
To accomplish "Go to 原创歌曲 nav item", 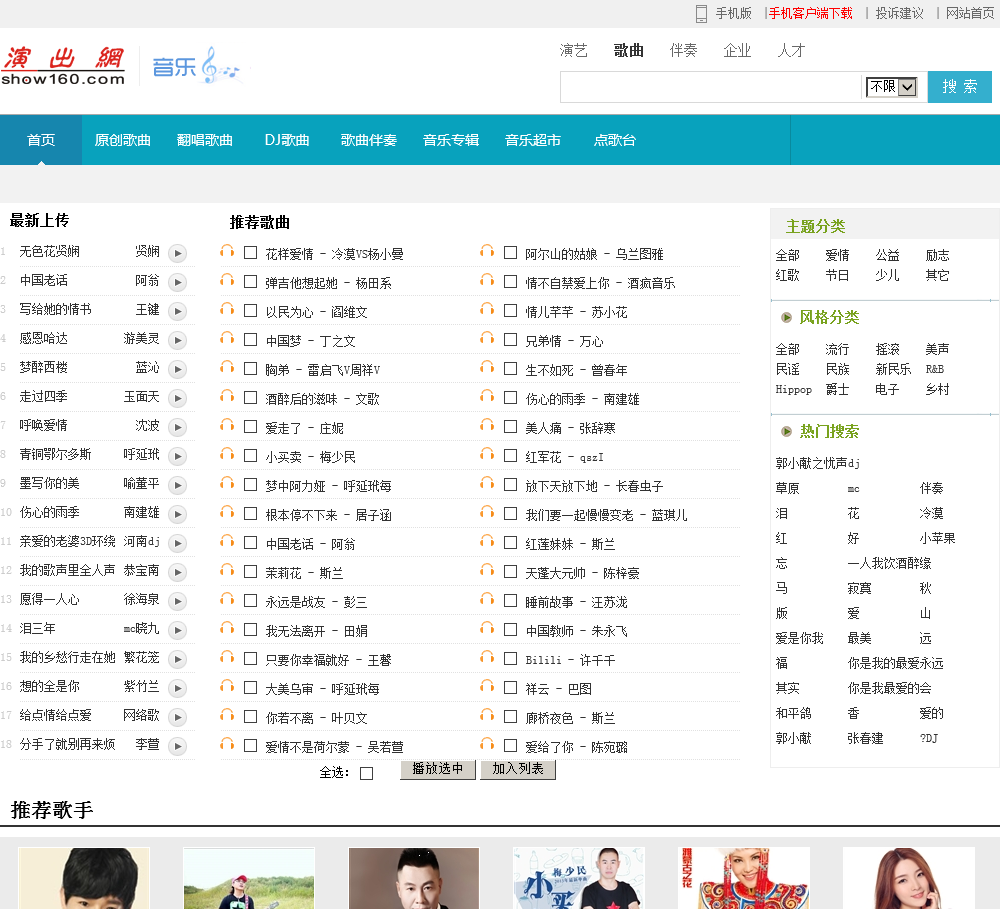I will [122, 140].
